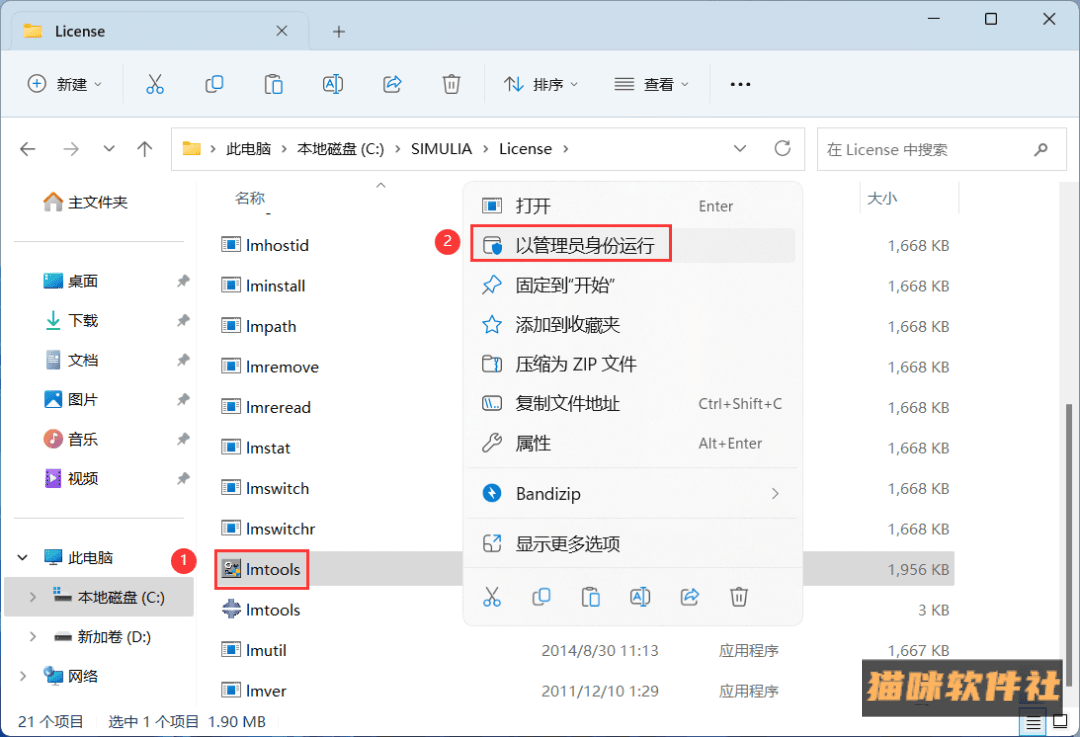Open 桌面 in the sidebar
This screenshot has width=1080, height=737.
tap(71, 281)
